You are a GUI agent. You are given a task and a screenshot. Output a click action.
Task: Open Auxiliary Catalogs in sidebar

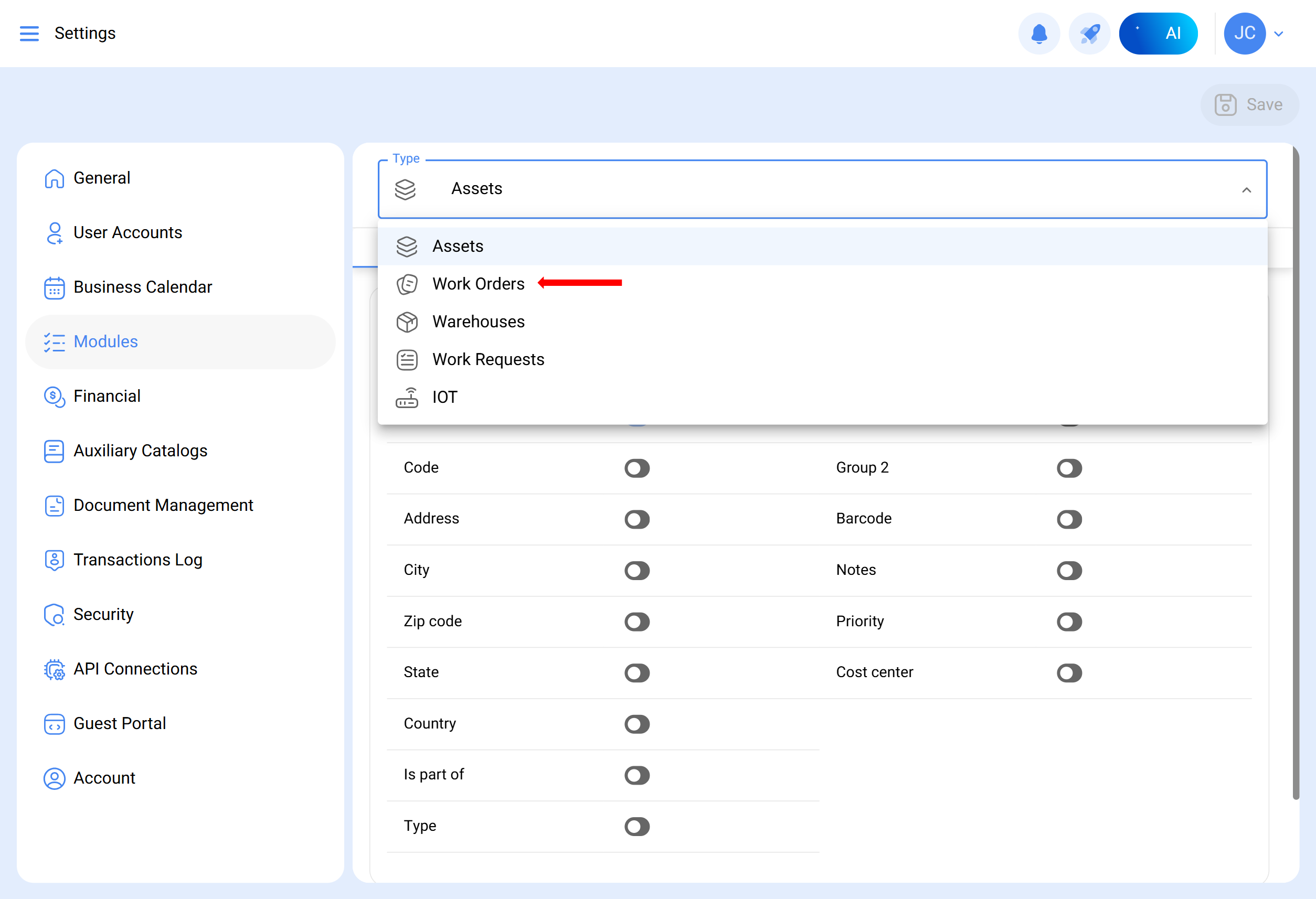(140, 451)
